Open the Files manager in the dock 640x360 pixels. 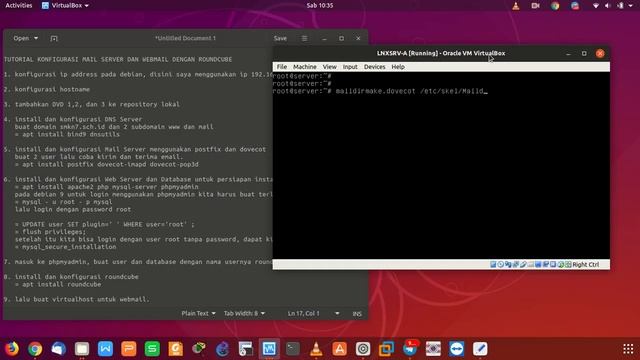tap(82, 349)
